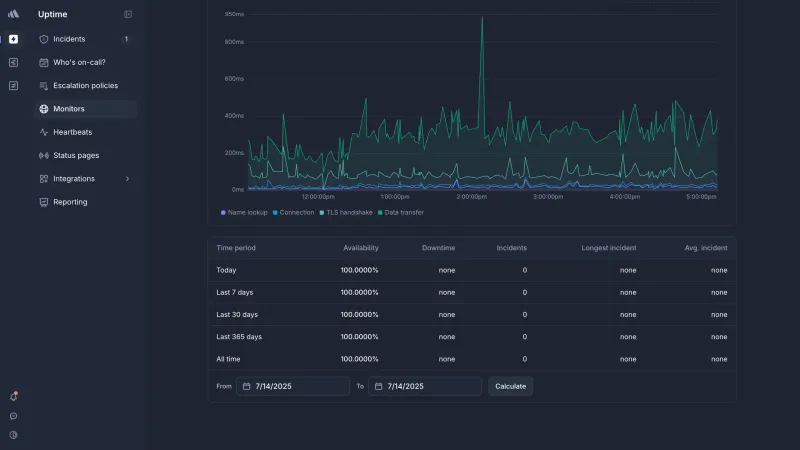Select the Monitors globe icon
800x450 pixels.
click(x=44, y=109)
